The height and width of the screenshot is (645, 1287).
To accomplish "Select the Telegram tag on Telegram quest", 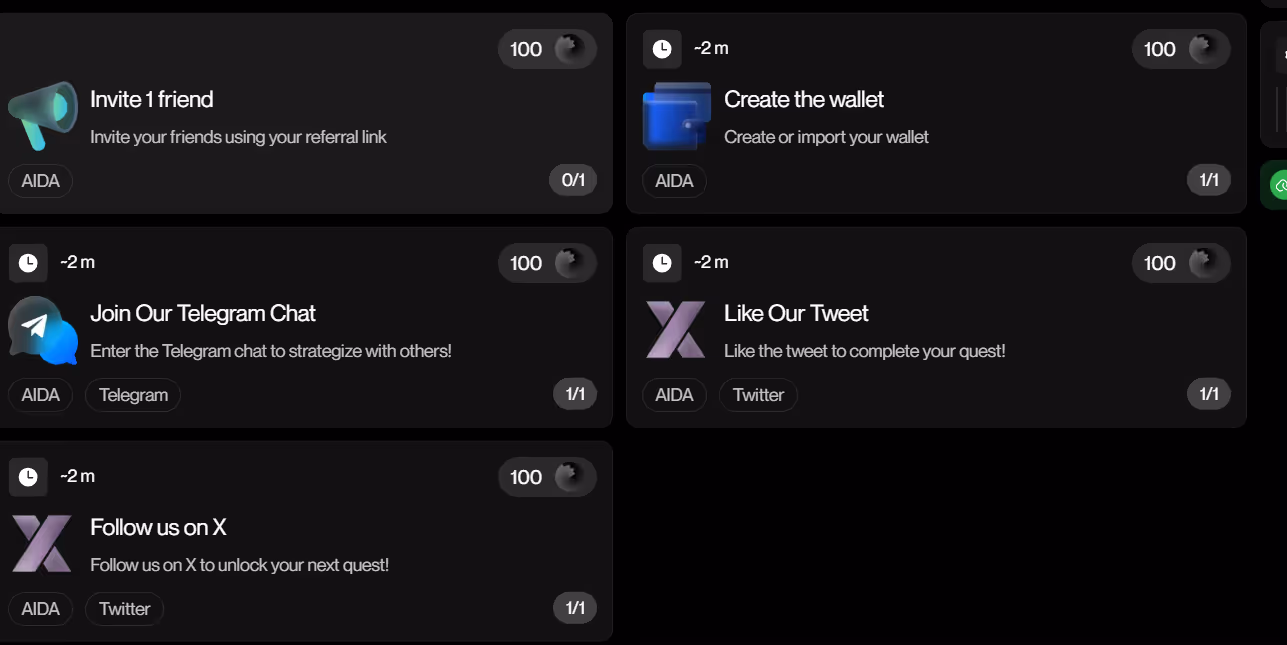I will coord(133,395).
